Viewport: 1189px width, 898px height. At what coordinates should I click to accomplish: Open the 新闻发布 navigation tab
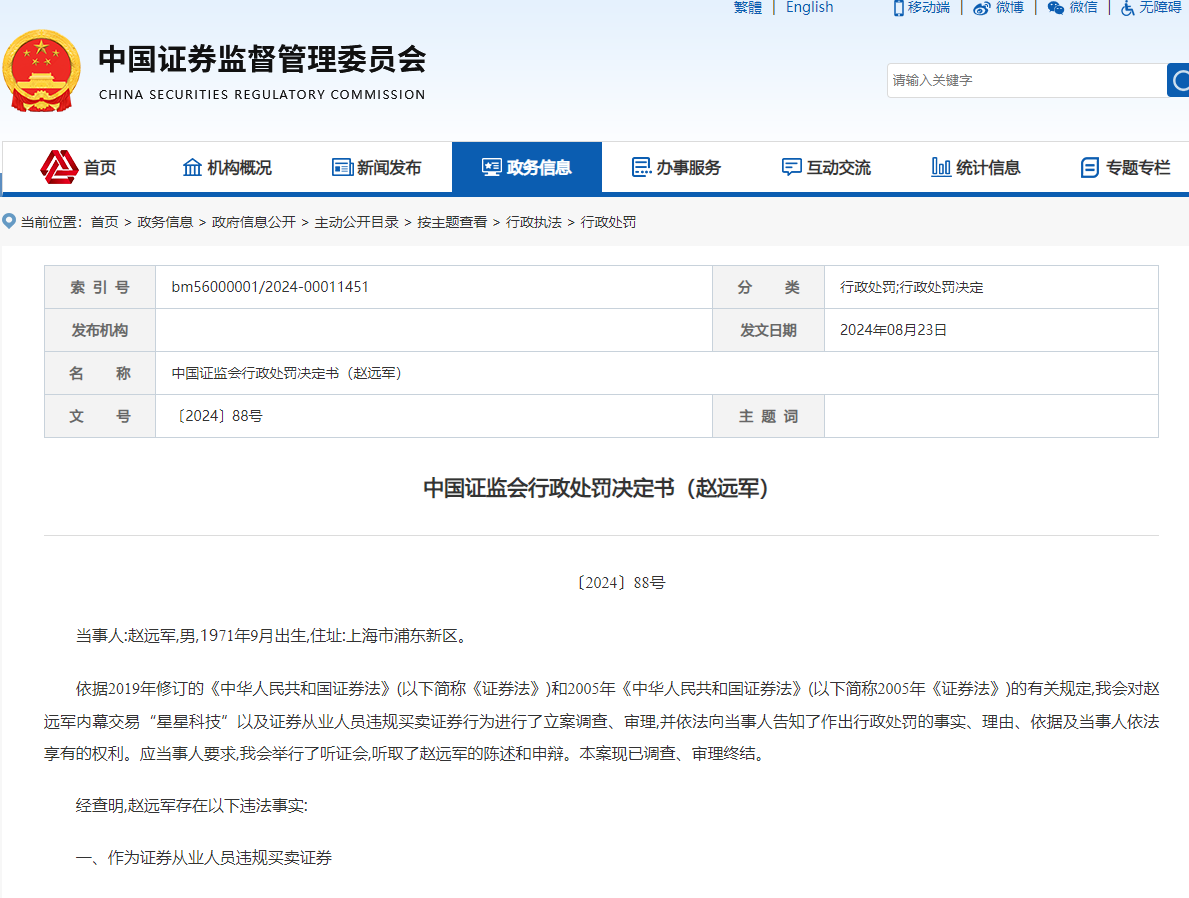(x=377, y=167)
